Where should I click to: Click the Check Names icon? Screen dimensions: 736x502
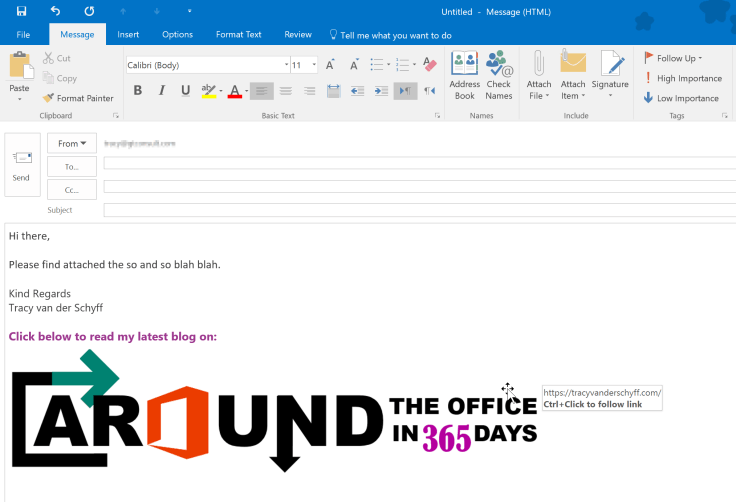tap(498, 75)
